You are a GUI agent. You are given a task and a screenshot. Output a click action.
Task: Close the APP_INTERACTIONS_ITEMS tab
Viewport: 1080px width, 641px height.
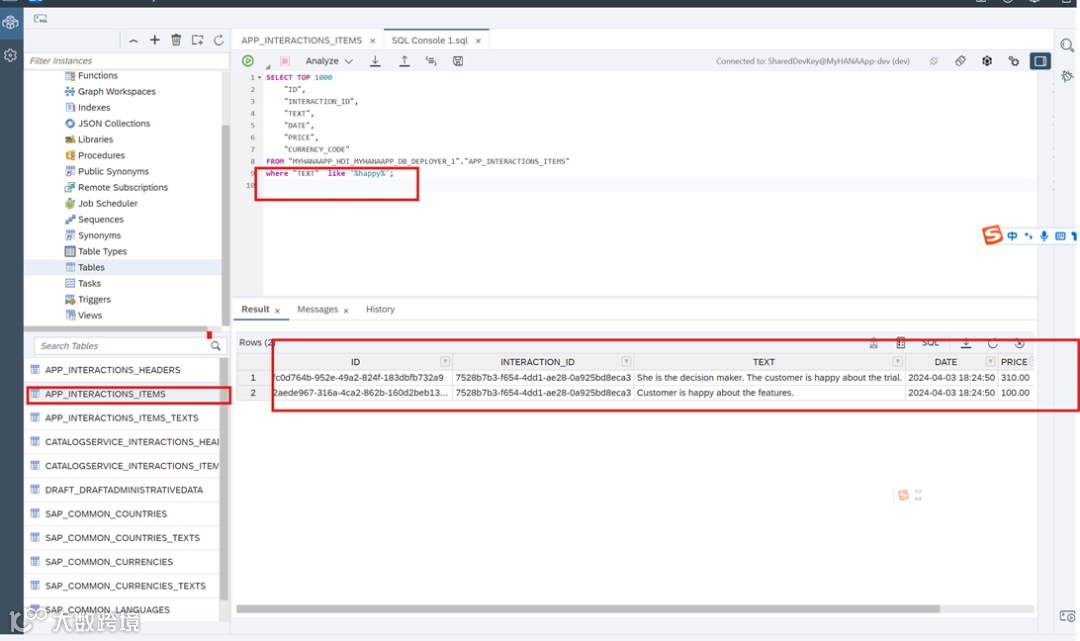[x=373, y=41]
